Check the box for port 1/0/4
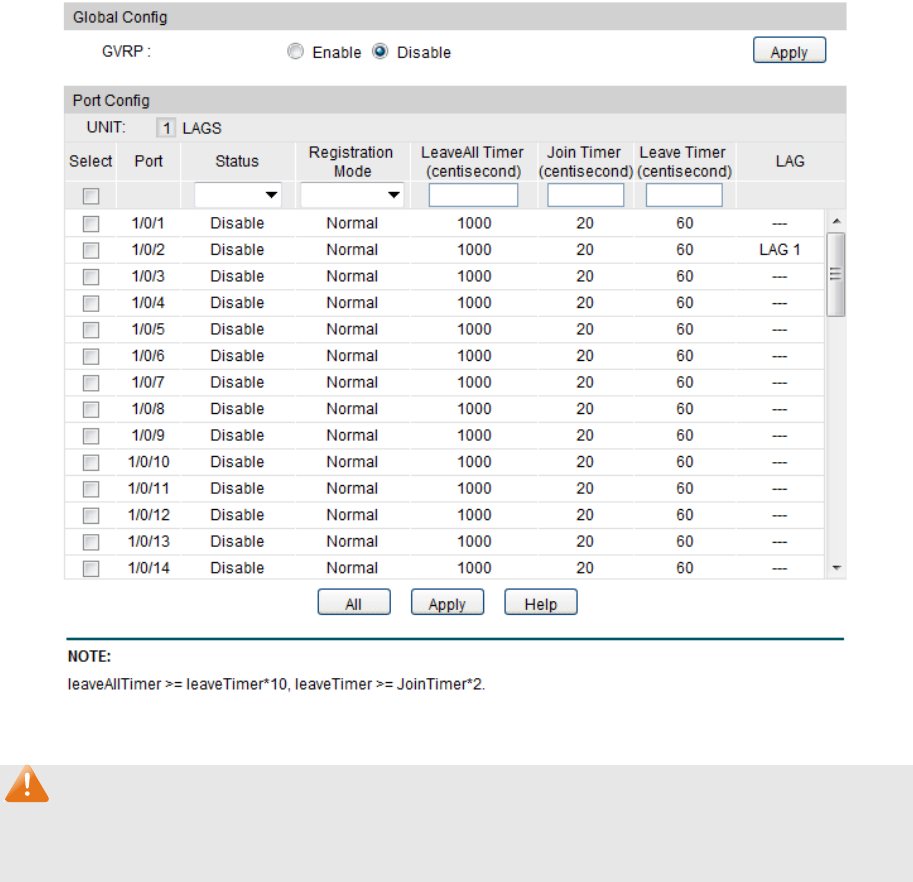 [91, 303]
